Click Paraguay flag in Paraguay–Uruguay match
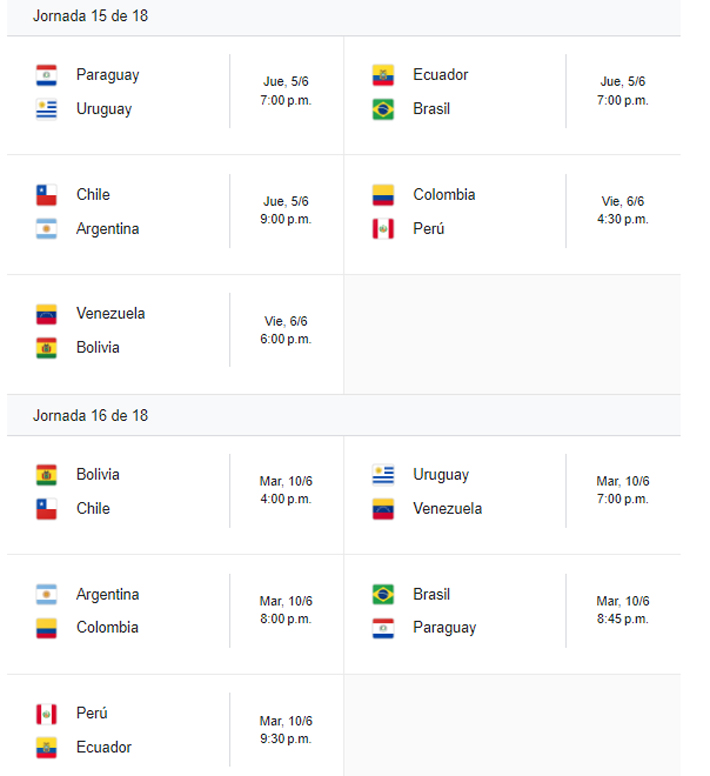The height and width of the screenshot is (776, 710). (x=46, y=75)
